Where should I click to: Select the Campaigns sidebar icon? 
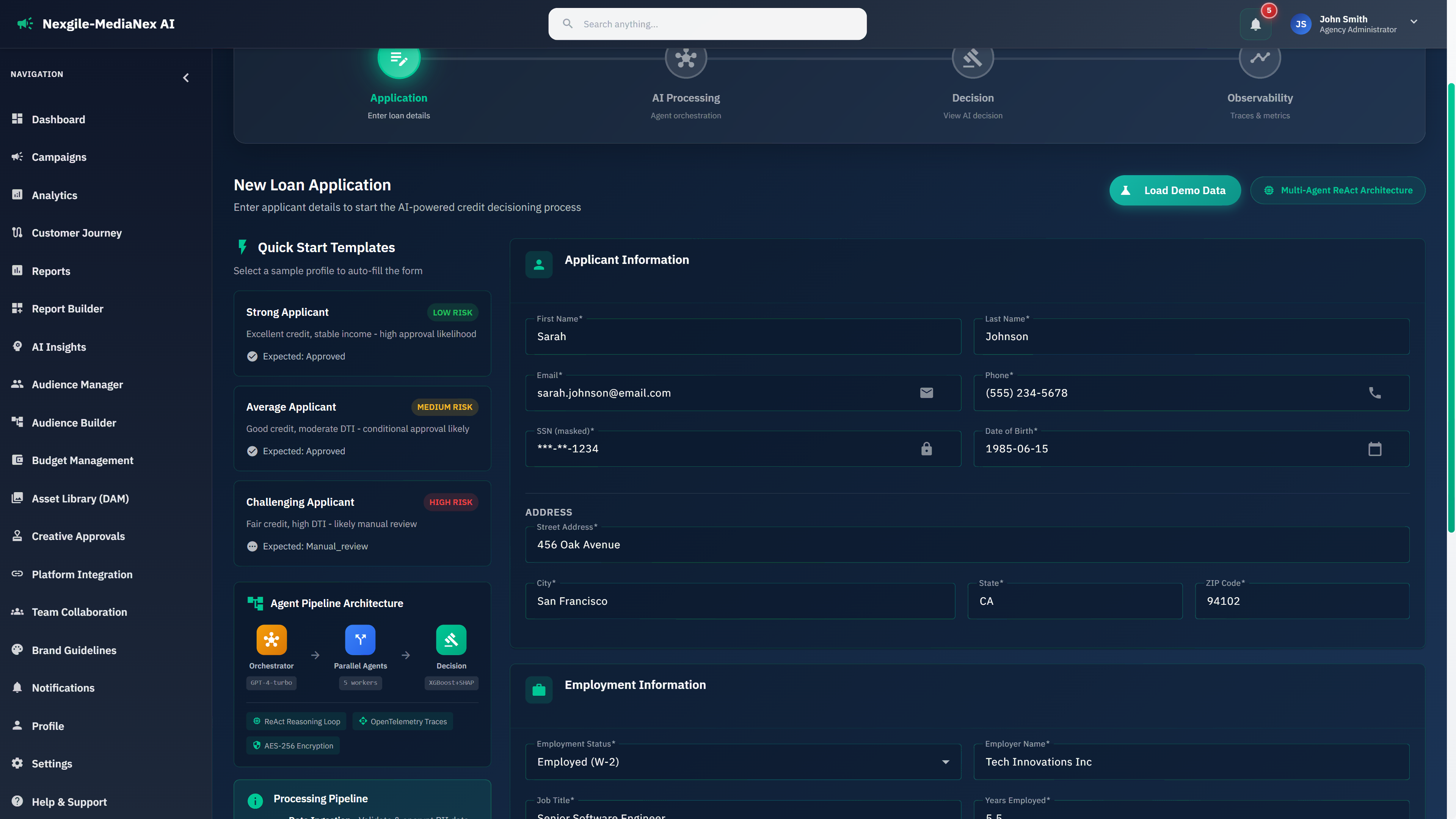[17, 157]
